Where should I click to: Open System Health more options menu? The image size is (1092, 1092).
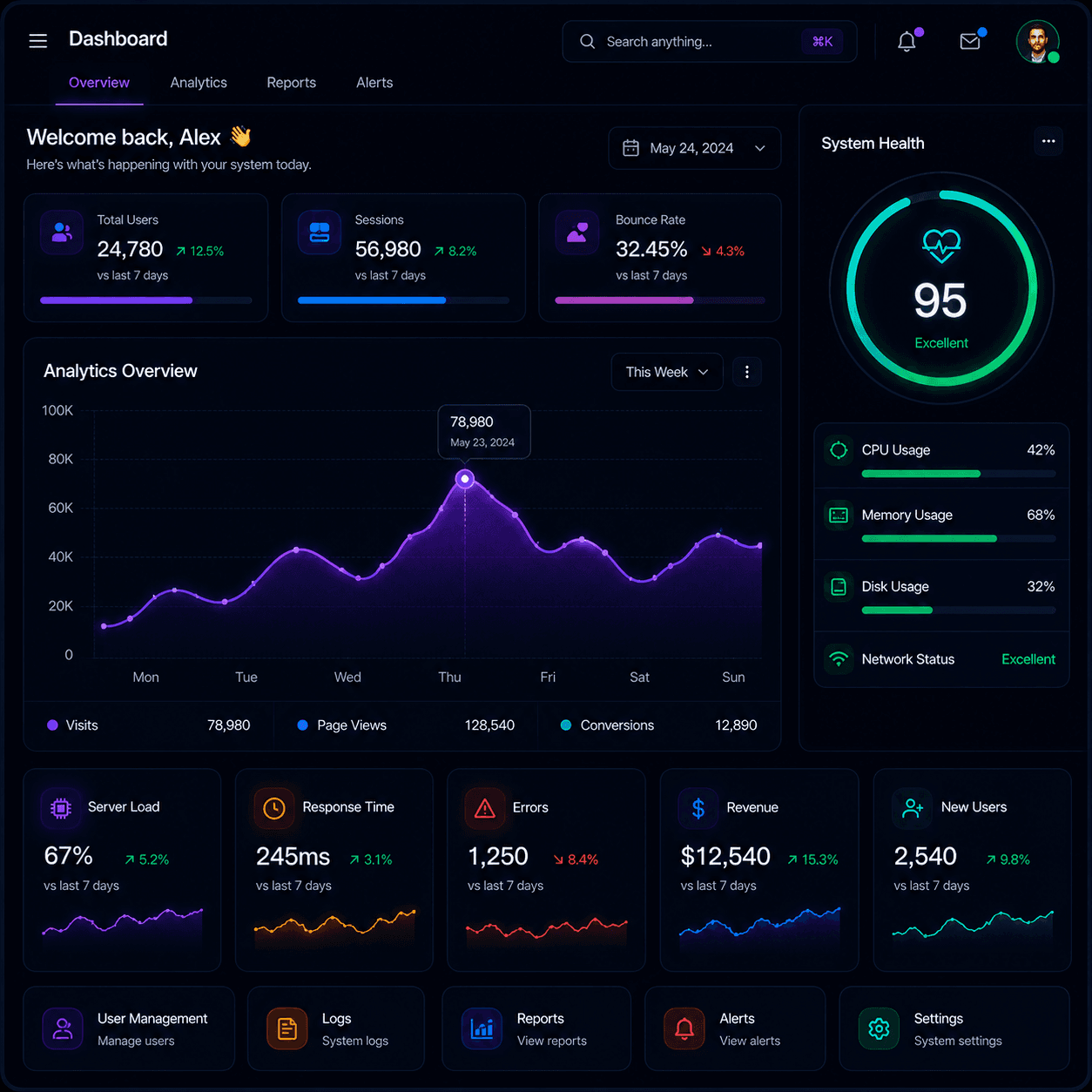1048,141
